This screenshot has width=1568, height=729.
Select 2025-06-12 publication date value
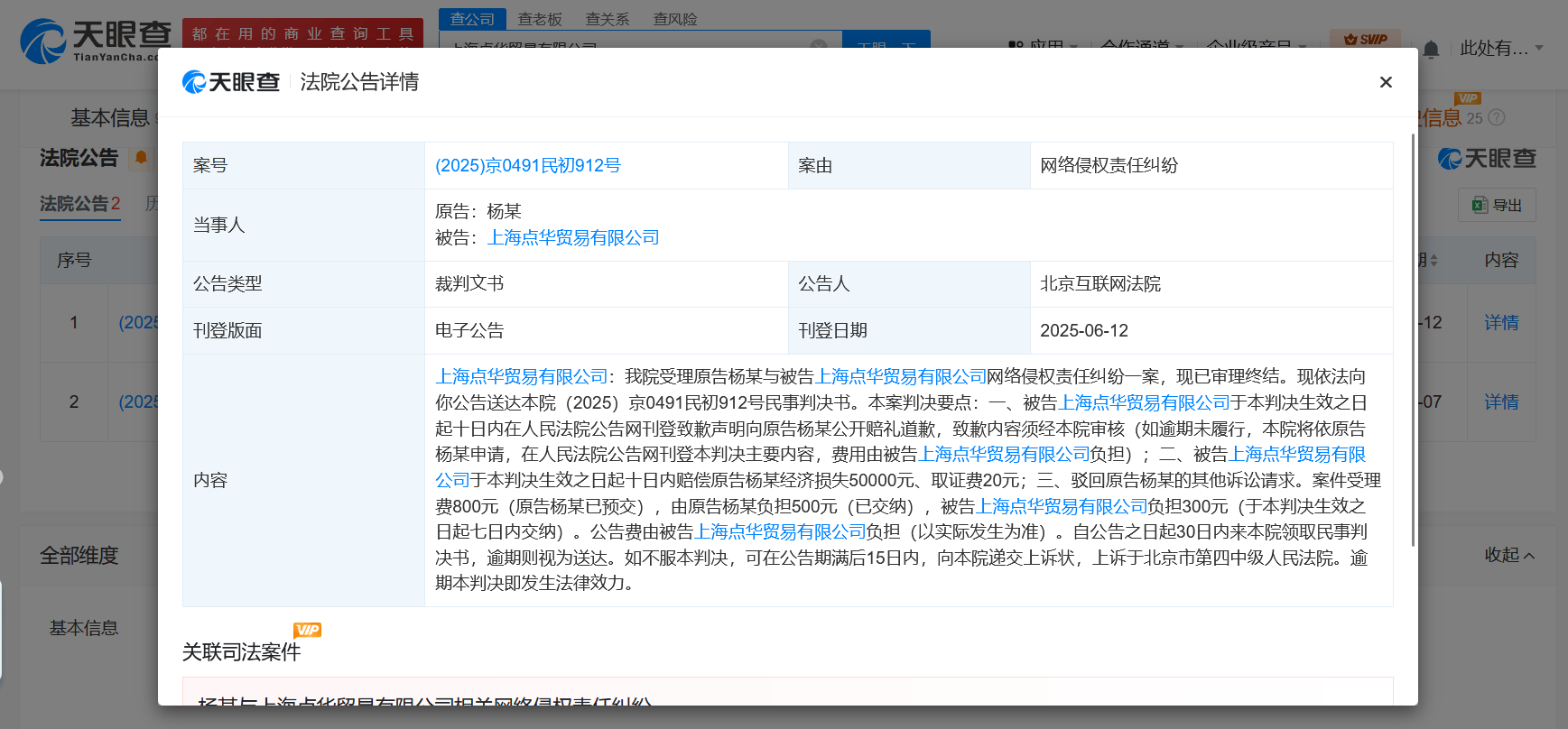pyautogui.click(x=1084, y=331)
